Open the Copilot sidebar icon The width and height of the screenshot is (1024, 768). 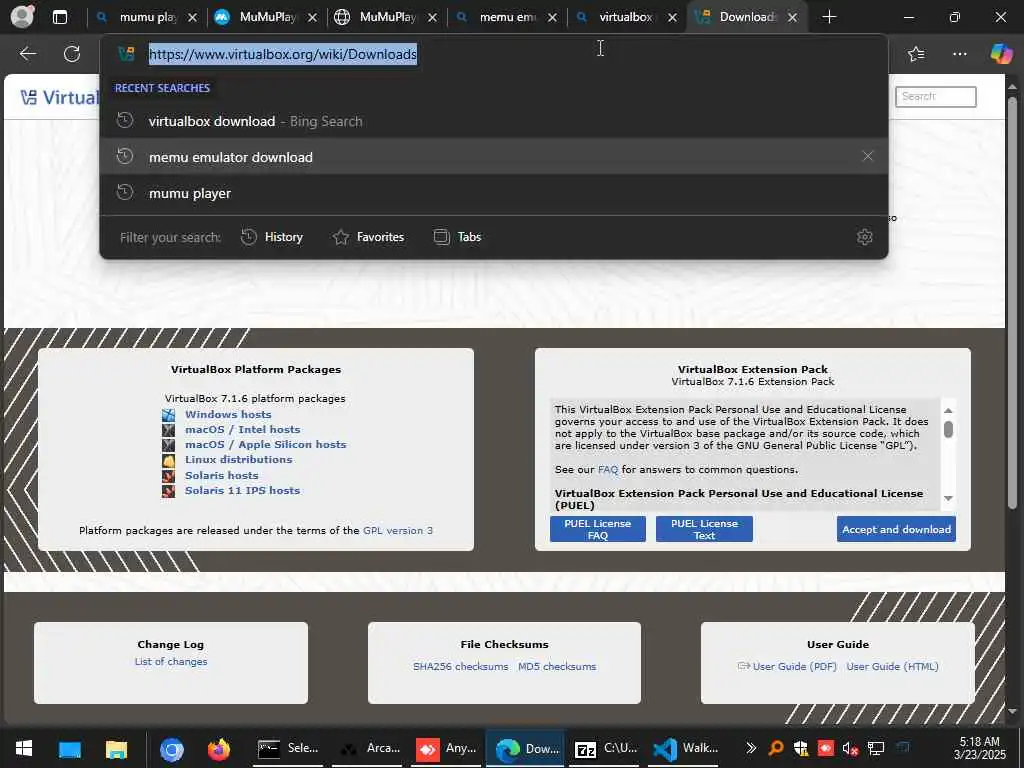(x=1001, y=54)
